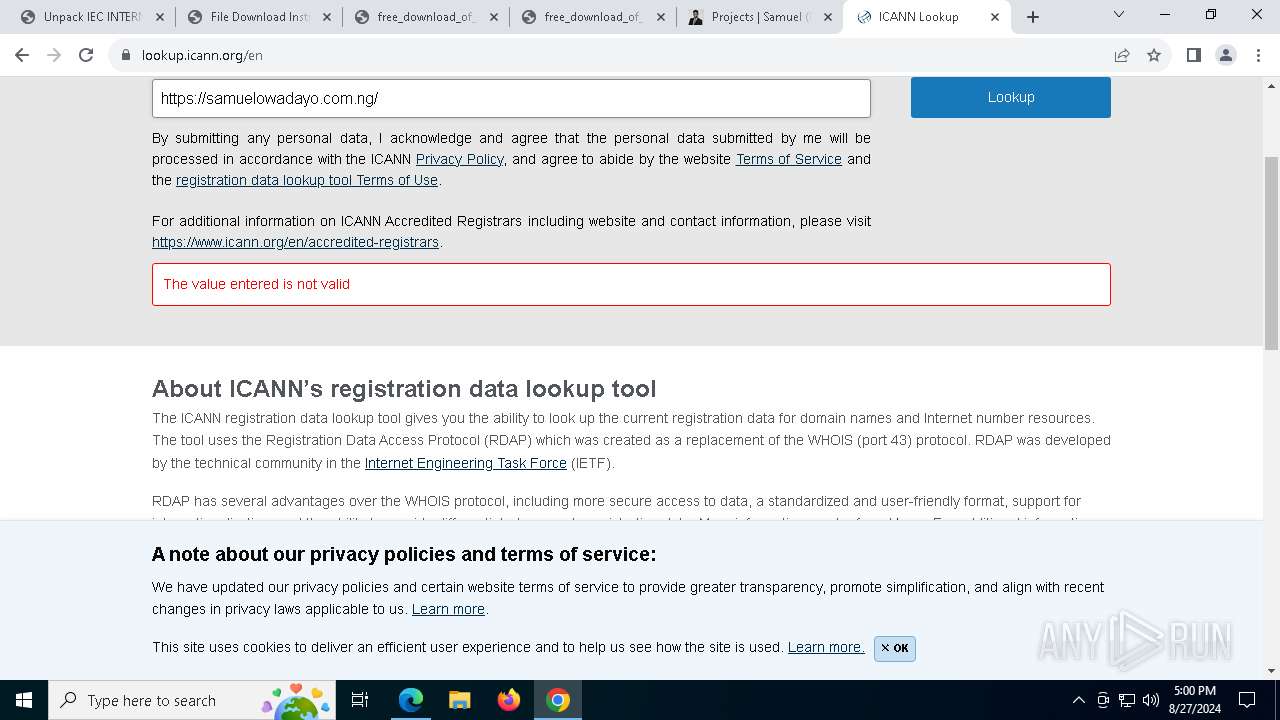Image resolution: width=1280 pixels, height=720 pixels.
Task: Switch to first free_download_of tab
Action: click(425, 17)
